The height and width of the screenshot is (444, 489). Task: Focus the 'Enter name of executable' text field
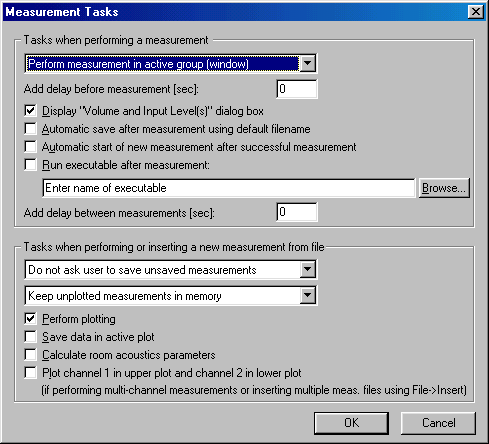pyautogui.click(x=229, y=188)
